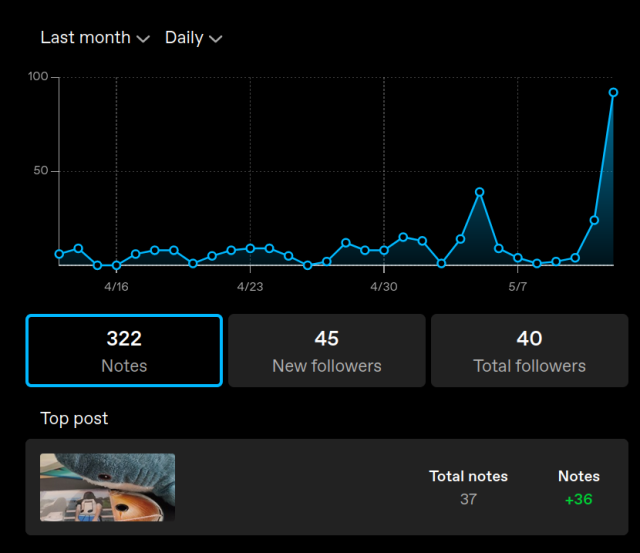Image resolution: width=640 pixels, height=553 pixels.
Task: Select the Notes tab showing 322
Action: coord(124,351)
